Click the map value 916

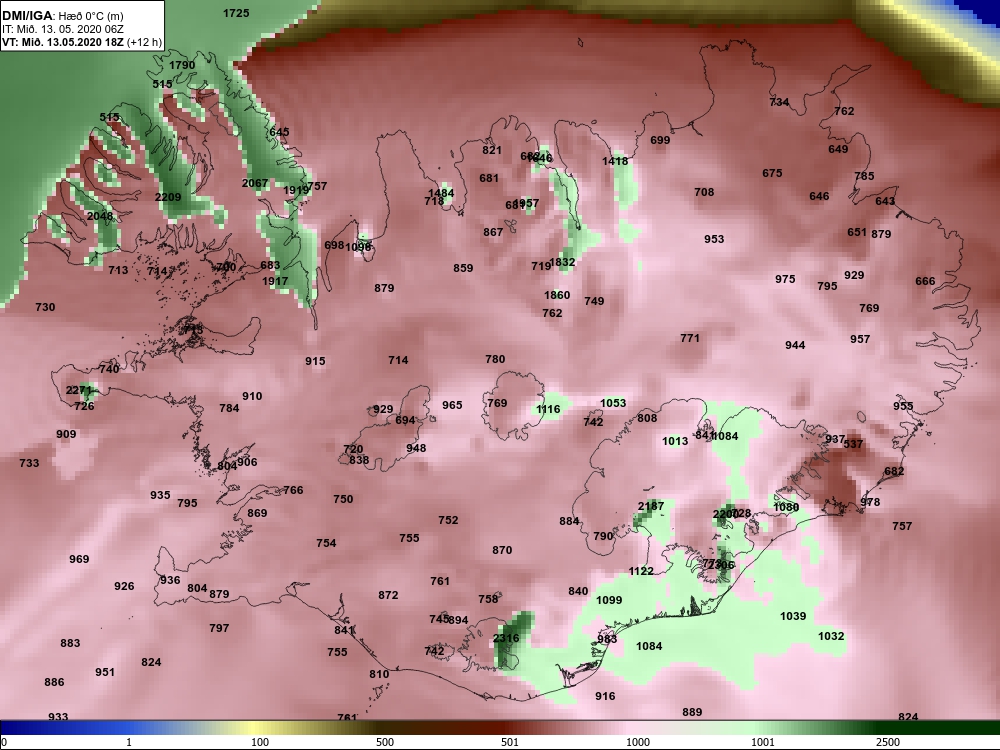click(605, 696)
